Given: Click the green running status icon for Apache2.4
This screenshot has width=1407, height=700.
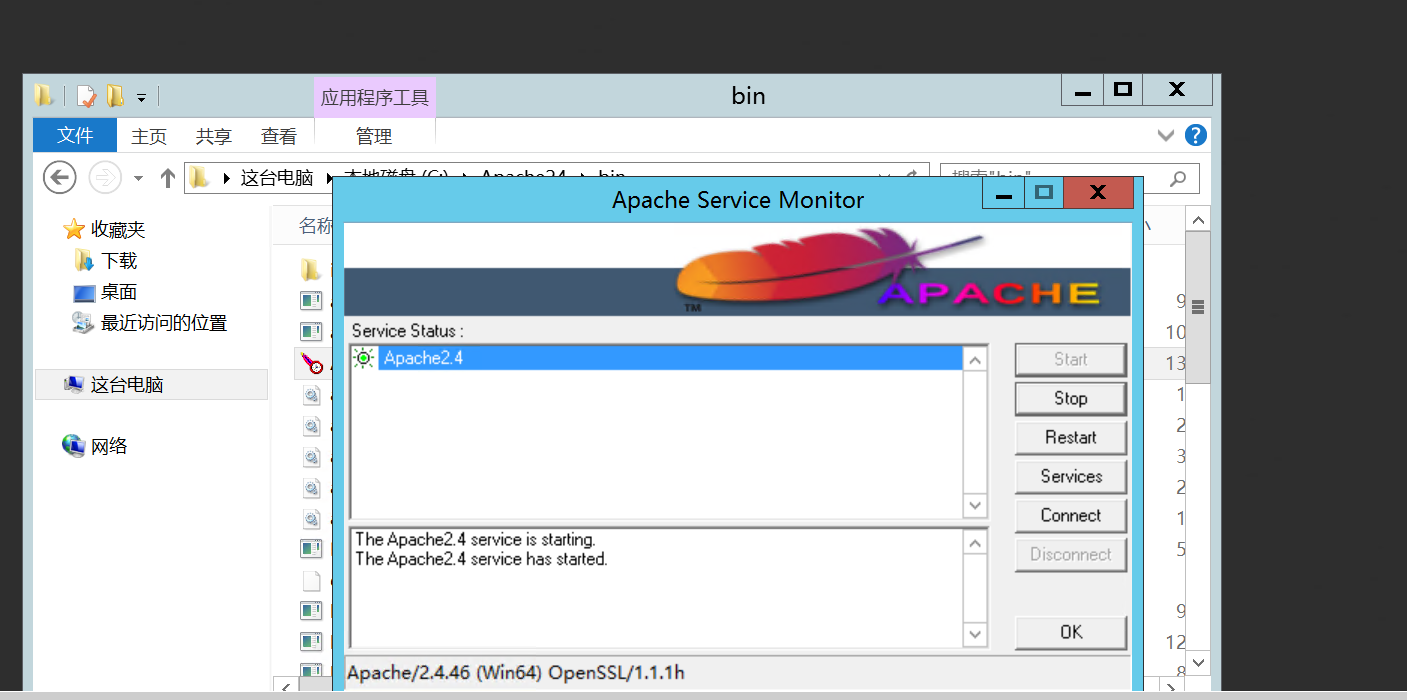Looking at the screenshot, I should (364, 358).
